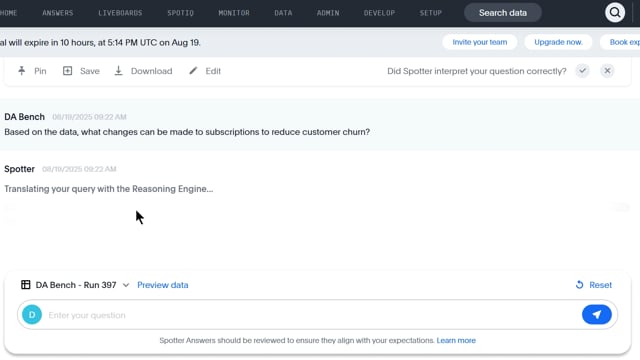
Task: Go to the Monitor tab
Action: [x=234, y=13]
